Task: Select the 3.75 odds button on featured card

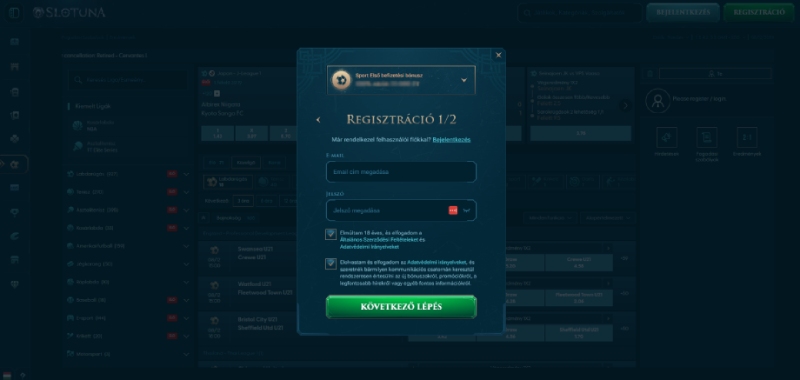Action: click(x=581, y=133)
